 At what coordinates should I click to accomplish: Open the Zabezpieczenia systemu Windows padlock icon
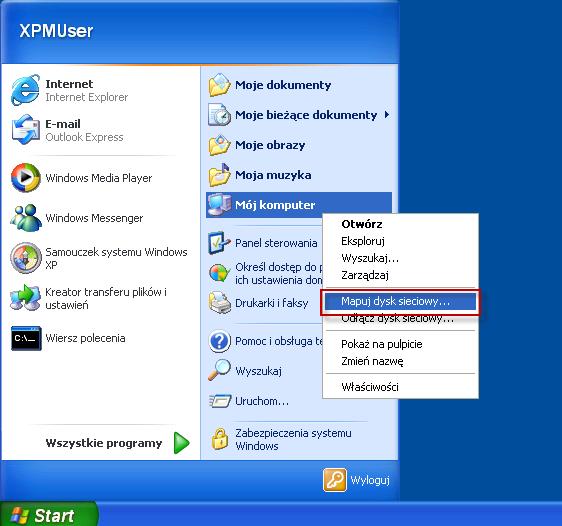[220, 439]
